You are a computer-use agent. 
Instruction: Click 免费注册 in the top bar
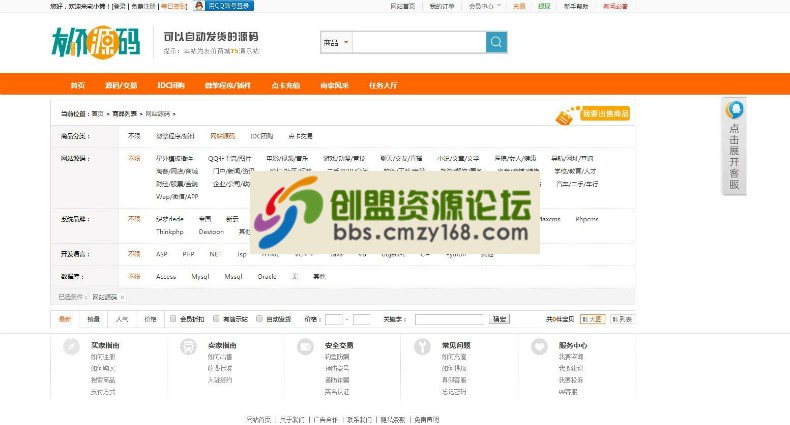click(x=144, y=7)
